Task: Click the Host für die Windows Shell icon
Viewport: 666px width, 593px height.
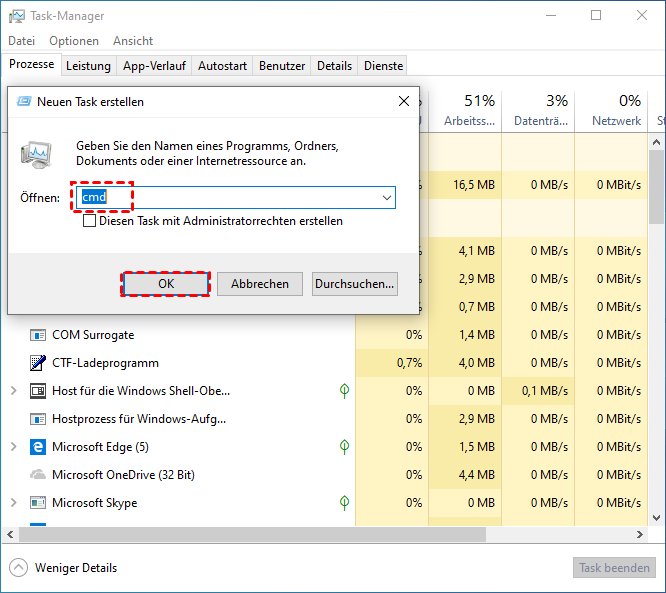Action: point(38,391)
